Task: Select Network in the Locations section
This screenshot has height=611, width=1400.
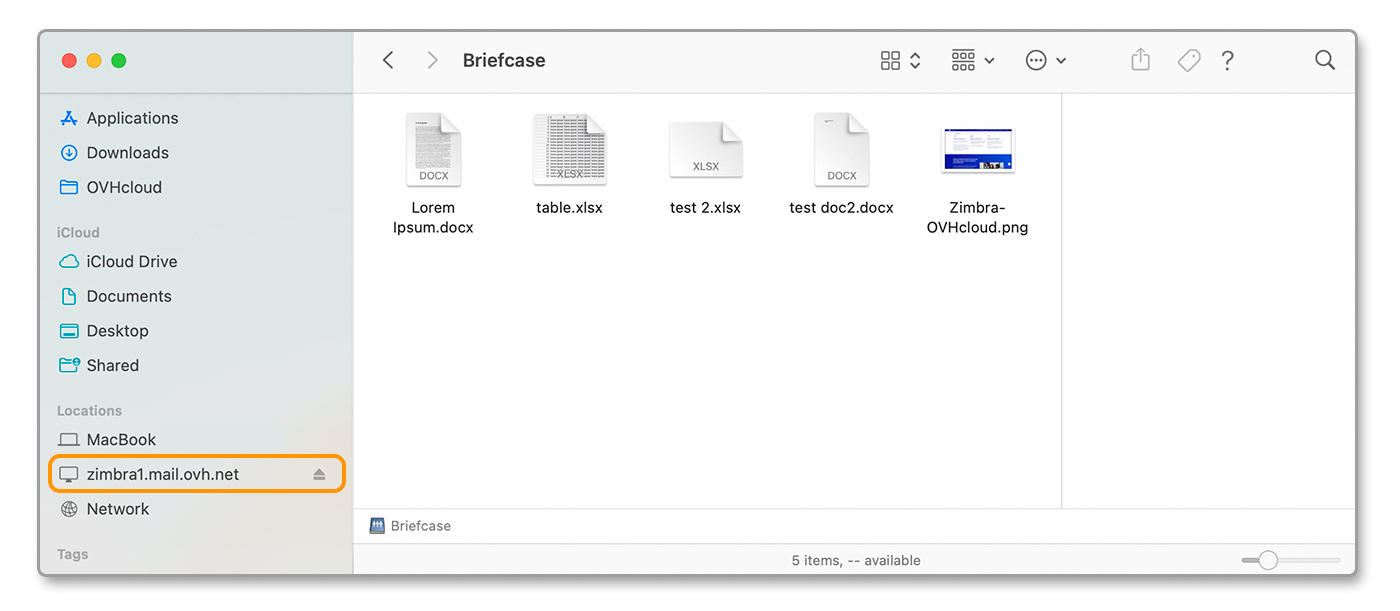Action: (x=117, y=509)
